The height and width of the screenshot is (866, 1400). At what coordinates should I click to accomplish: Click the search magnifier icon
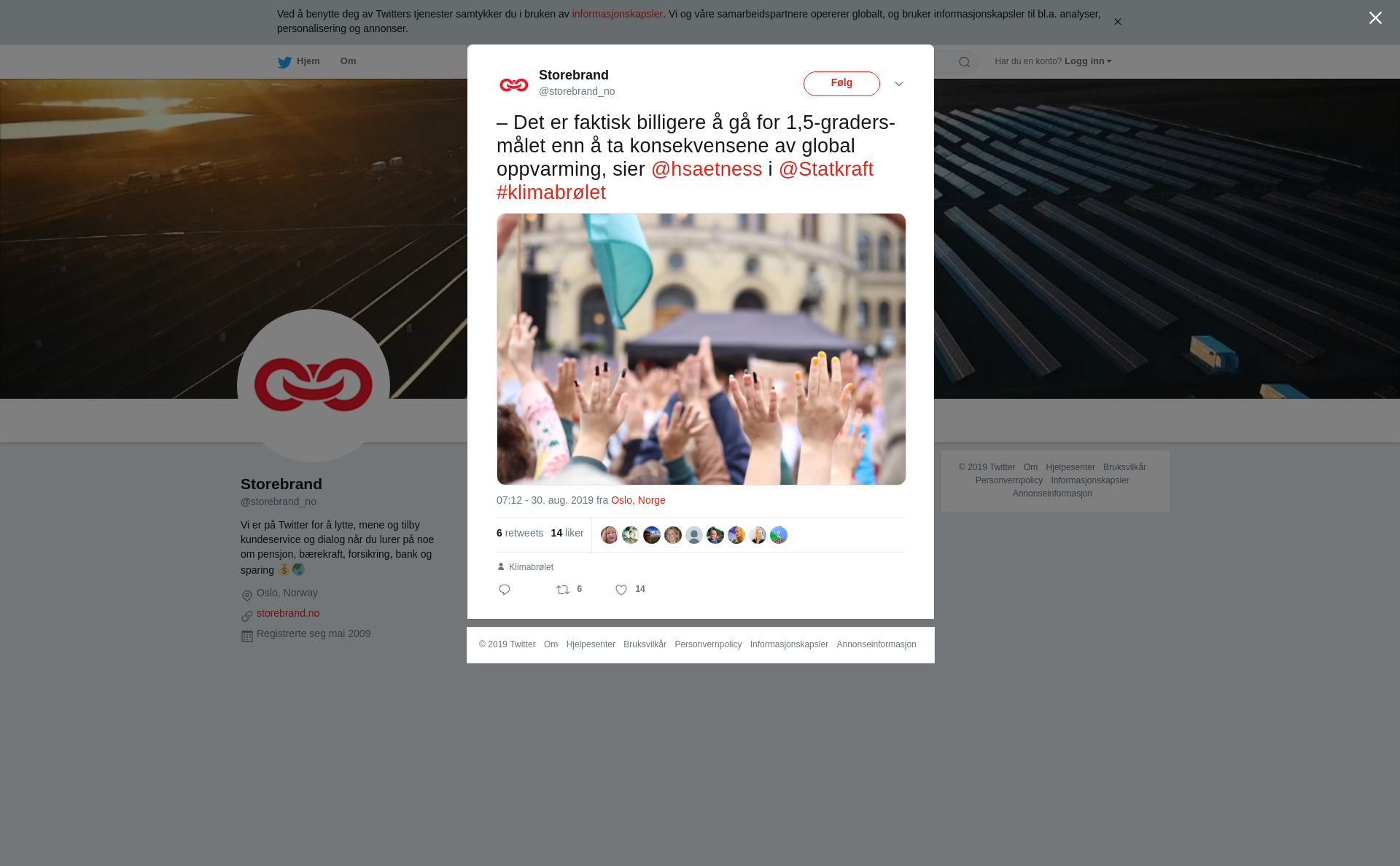coord(965,62)
